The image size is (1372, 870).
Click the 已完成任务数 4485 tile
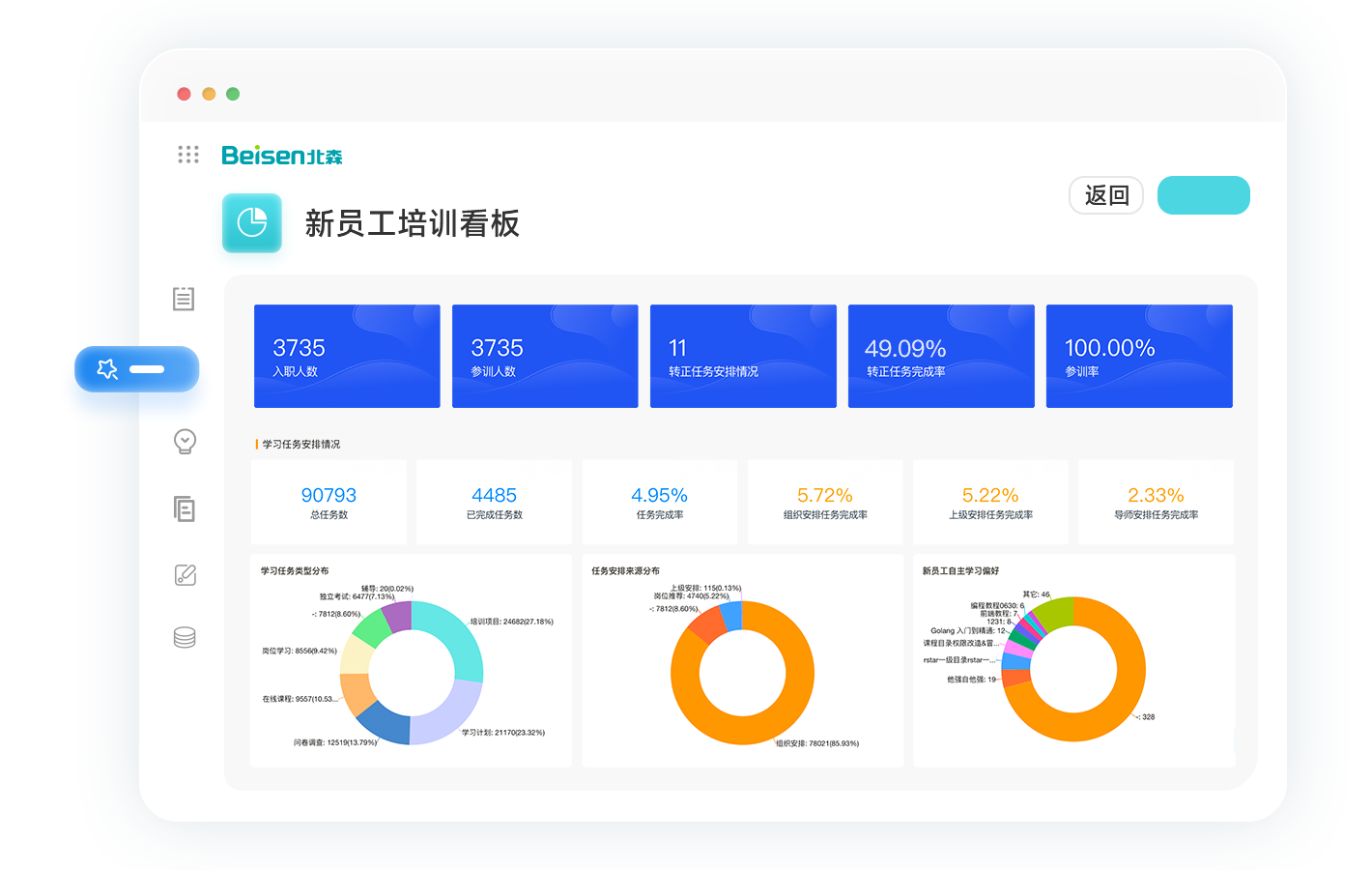494,503
